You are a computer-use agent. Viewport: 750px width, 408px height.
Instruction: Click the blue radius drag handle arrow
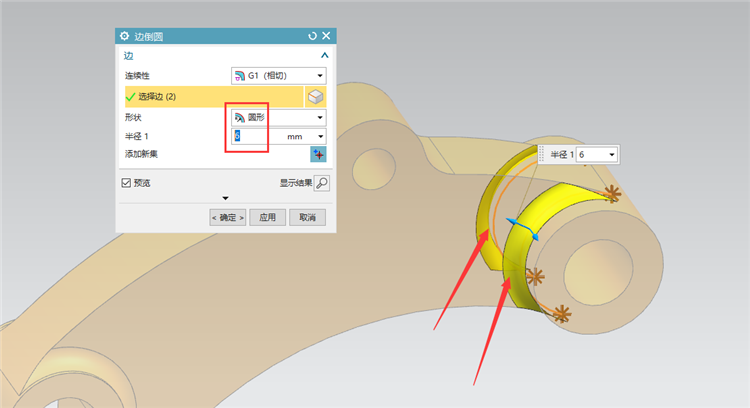522,229
